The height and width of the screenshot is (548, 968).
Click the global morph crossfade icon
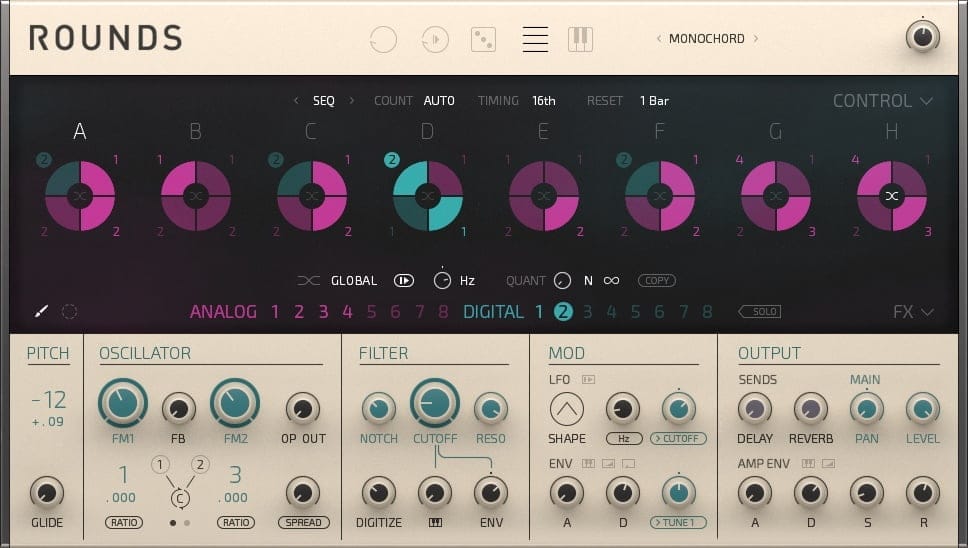click(309, 281)
